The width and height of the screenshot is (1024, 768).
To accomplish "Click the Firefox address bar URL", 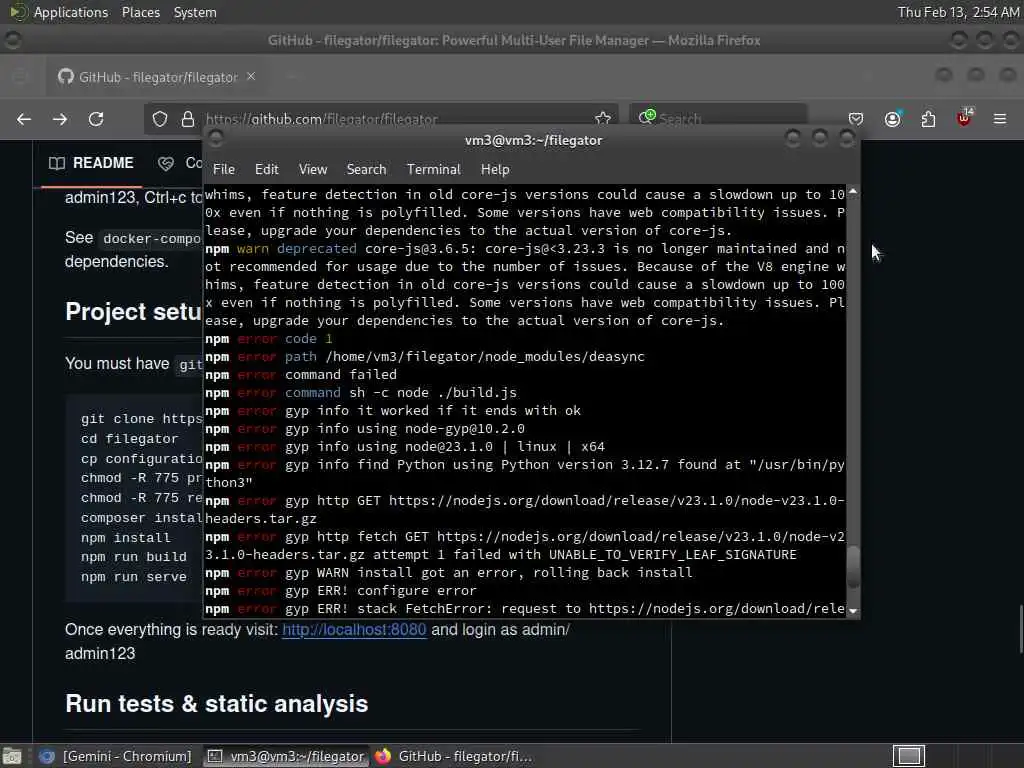I will click(321, 120).
